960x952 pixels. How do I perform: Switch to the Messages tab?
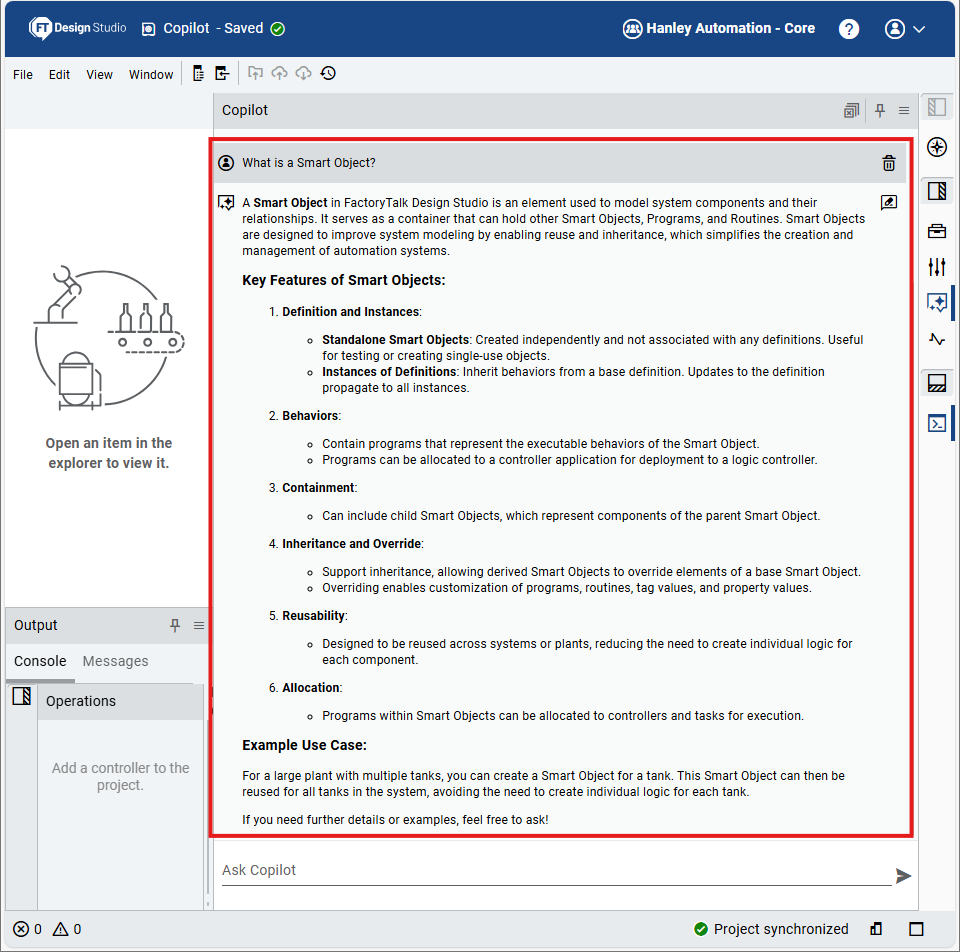click(115, 661)
